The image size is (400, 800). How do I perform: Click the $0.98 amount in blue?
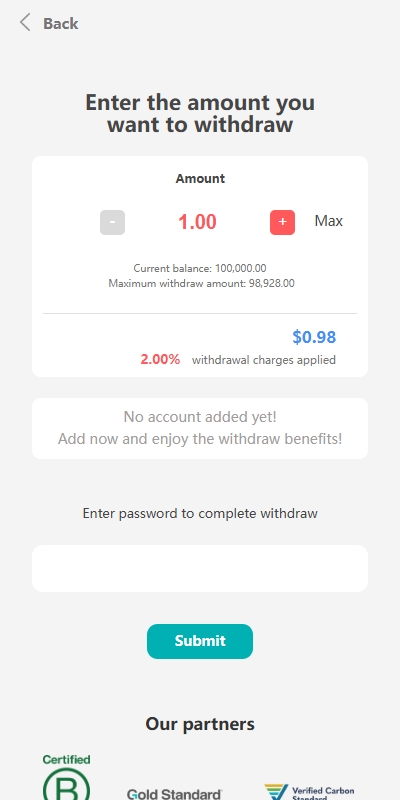point(314,337)
